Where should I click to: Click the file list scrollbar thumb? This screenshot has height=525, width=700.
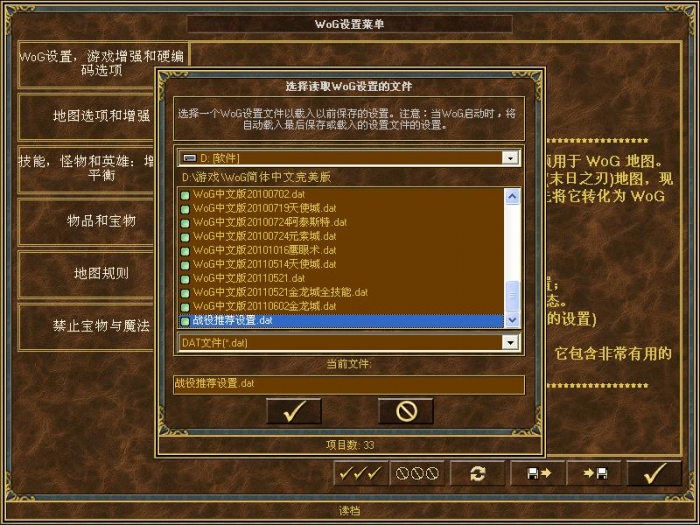[x=512, y=296]
